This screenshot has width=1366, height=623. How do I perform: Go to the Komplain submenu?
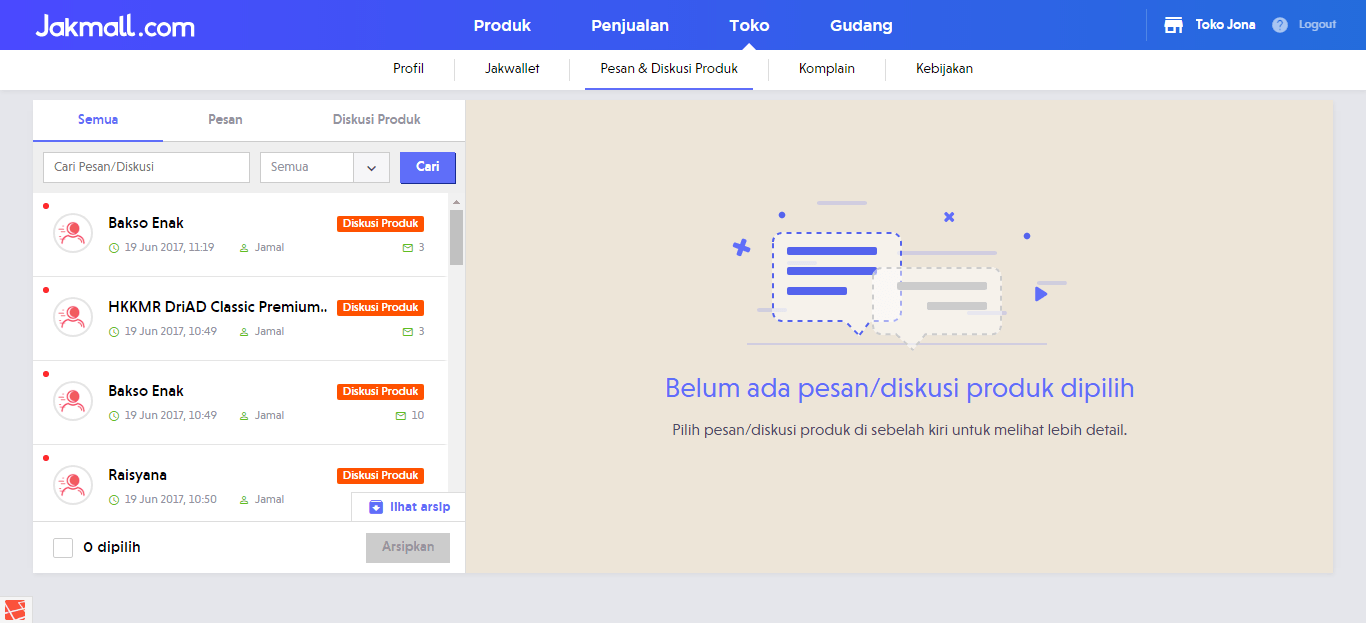point(827,69)
